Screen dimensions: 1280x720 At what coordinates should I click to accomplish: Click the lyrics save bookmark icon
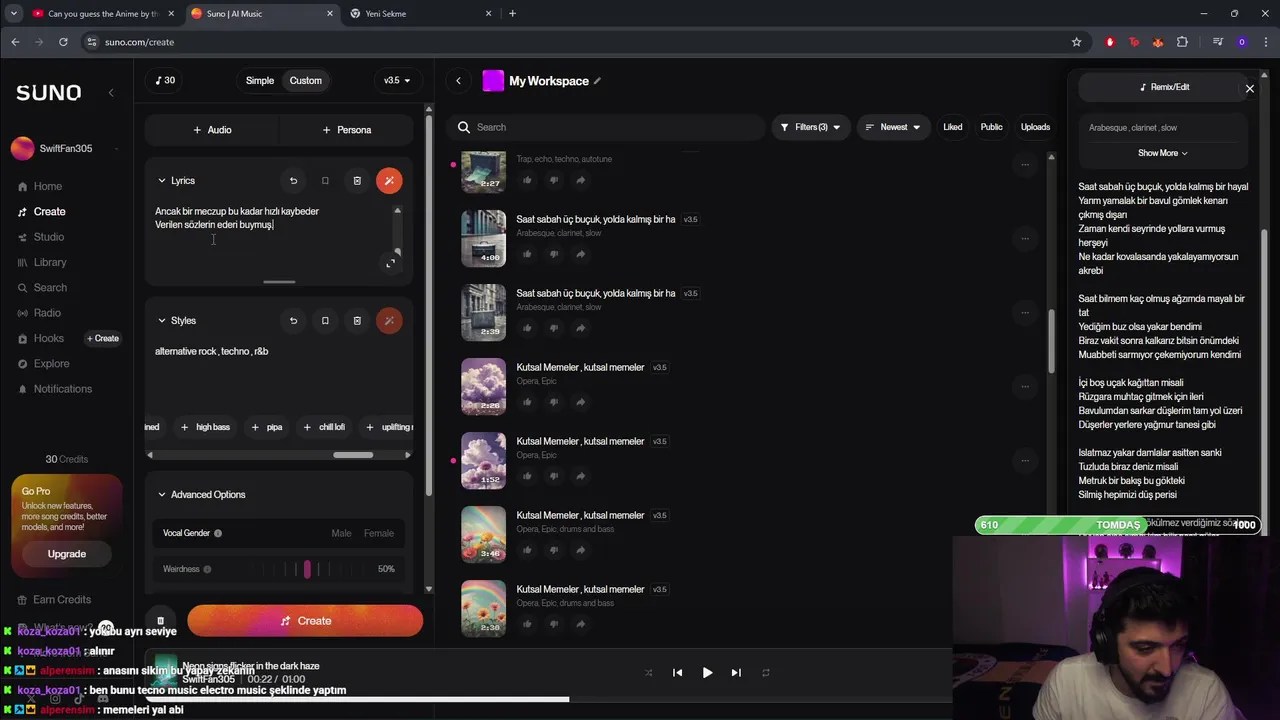point(325,181)
